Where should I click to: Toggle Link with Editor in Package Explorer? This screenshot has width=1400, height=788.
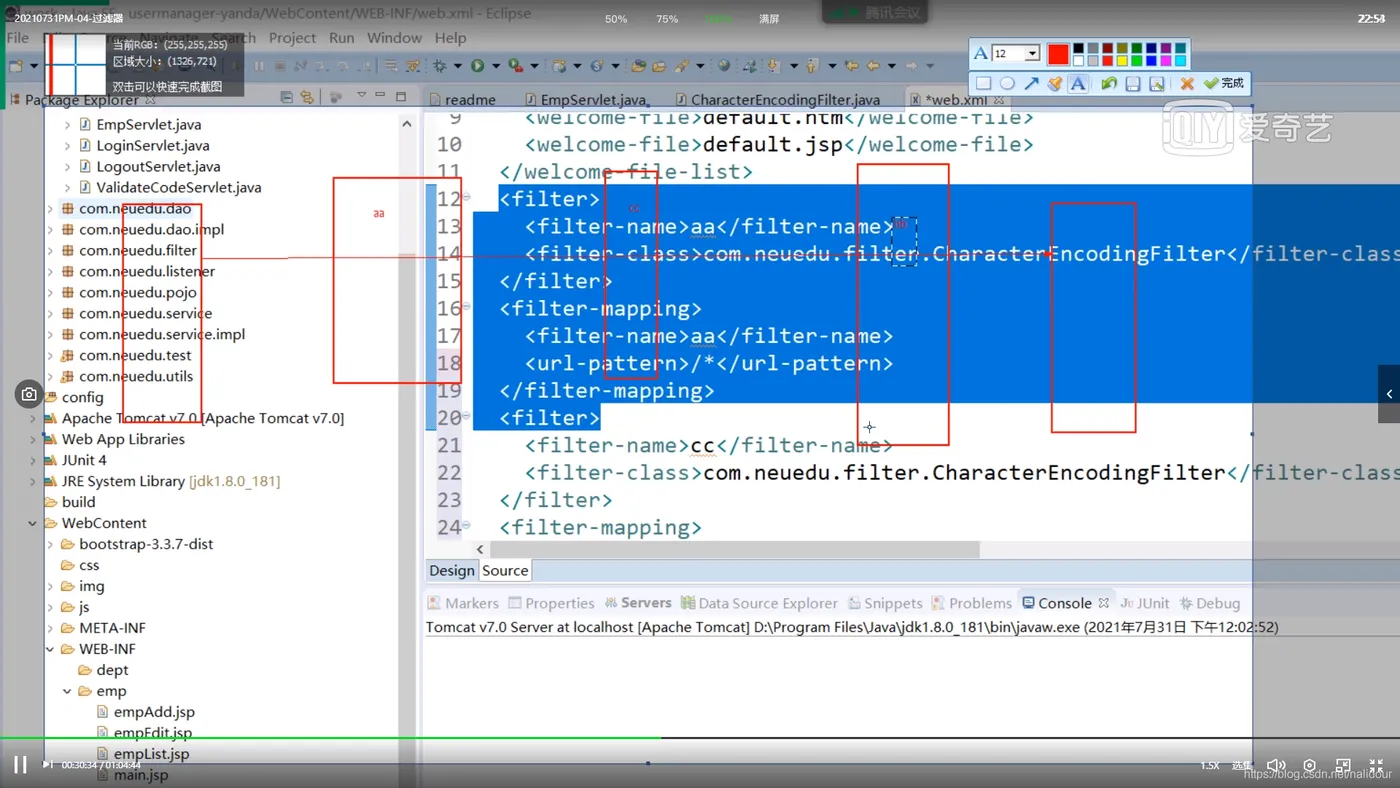[x=307, y=97]
